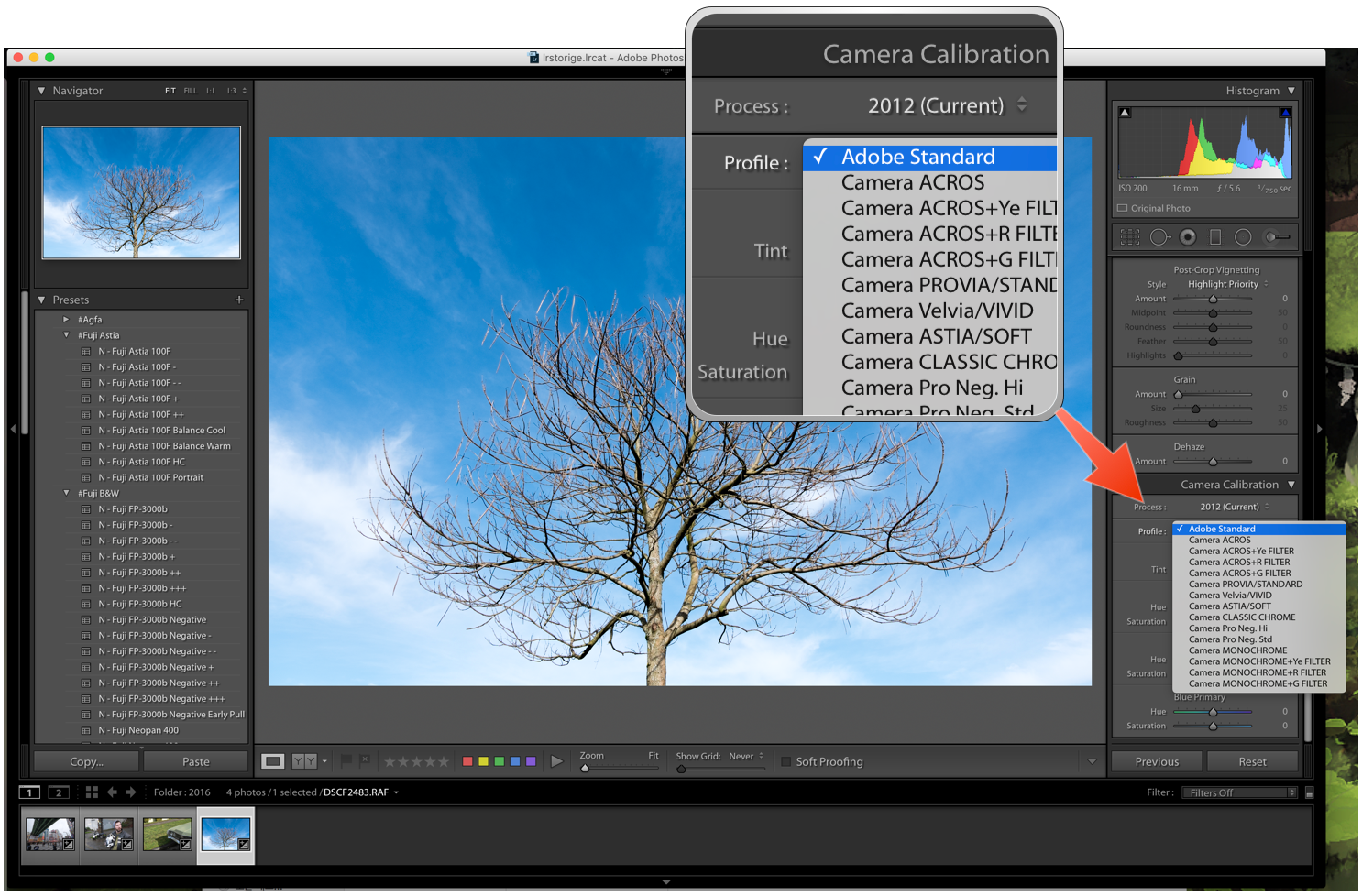Viewport: 1362px width, 896px height.
Task: Apply N - Fuji Astia 100F Portrait preset
Action: 151,477
